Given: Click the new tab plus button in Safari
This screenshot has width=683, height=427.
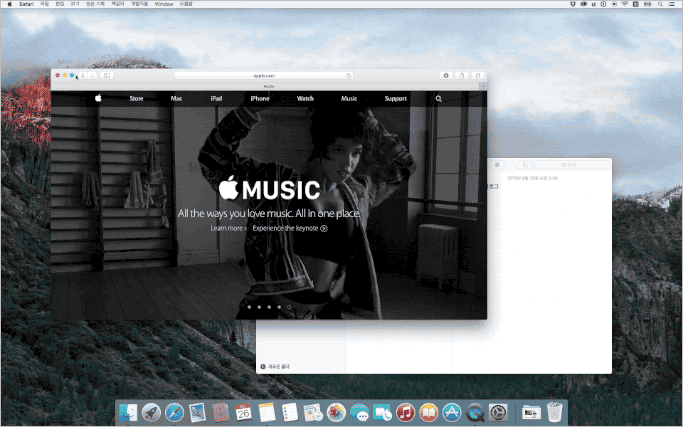Looking at the screenshot, I should [x=483, y=86].
